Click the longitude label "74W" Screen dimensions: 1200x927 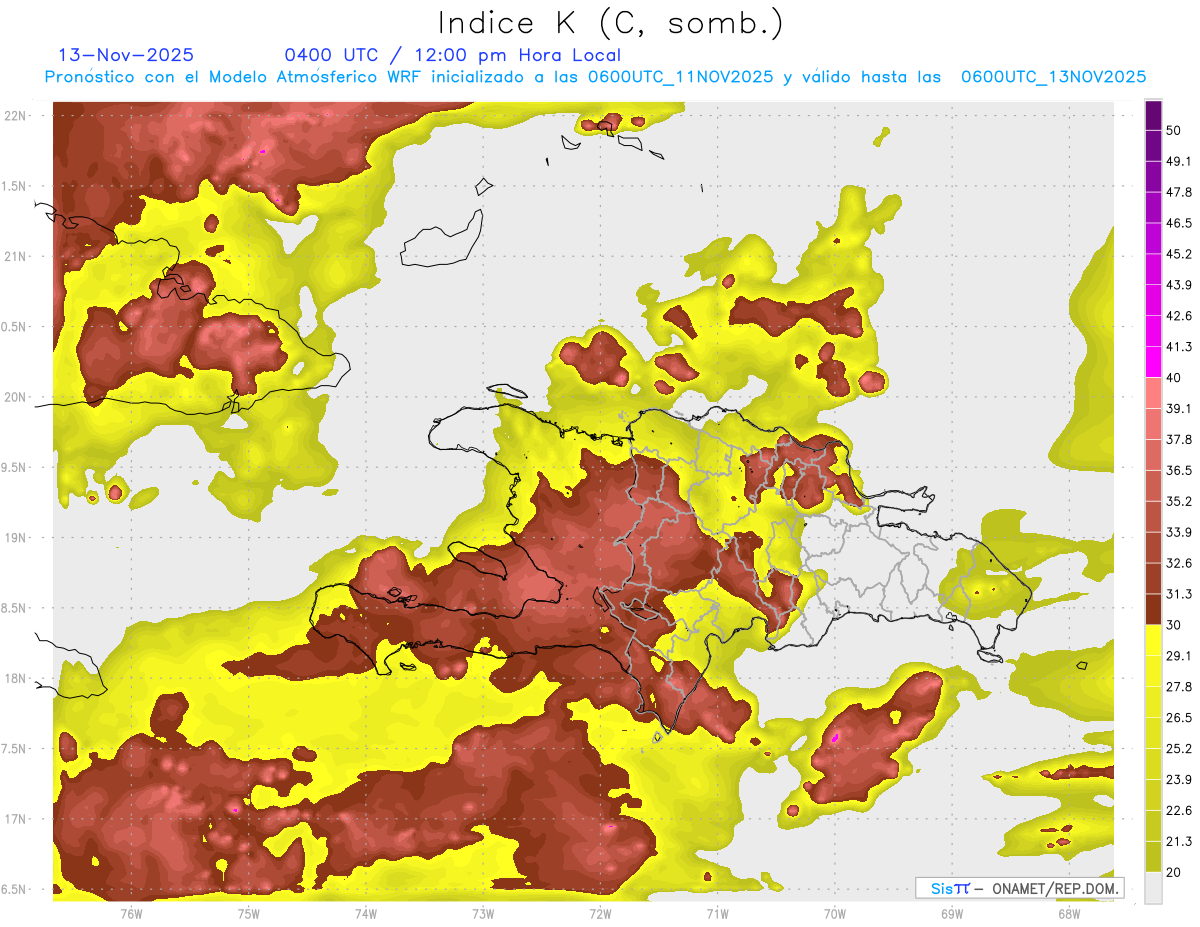pyautogui.click(x=366, y=914)
